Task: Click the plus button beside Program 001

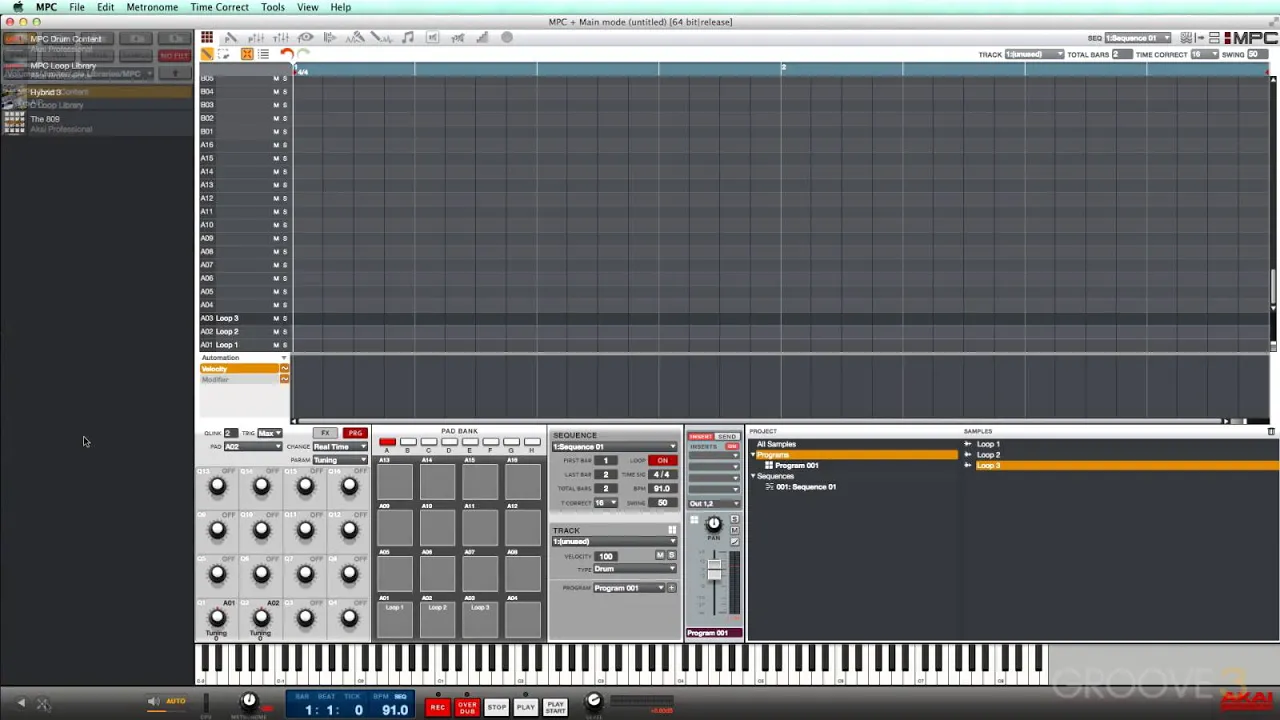Action: [672, 588]
